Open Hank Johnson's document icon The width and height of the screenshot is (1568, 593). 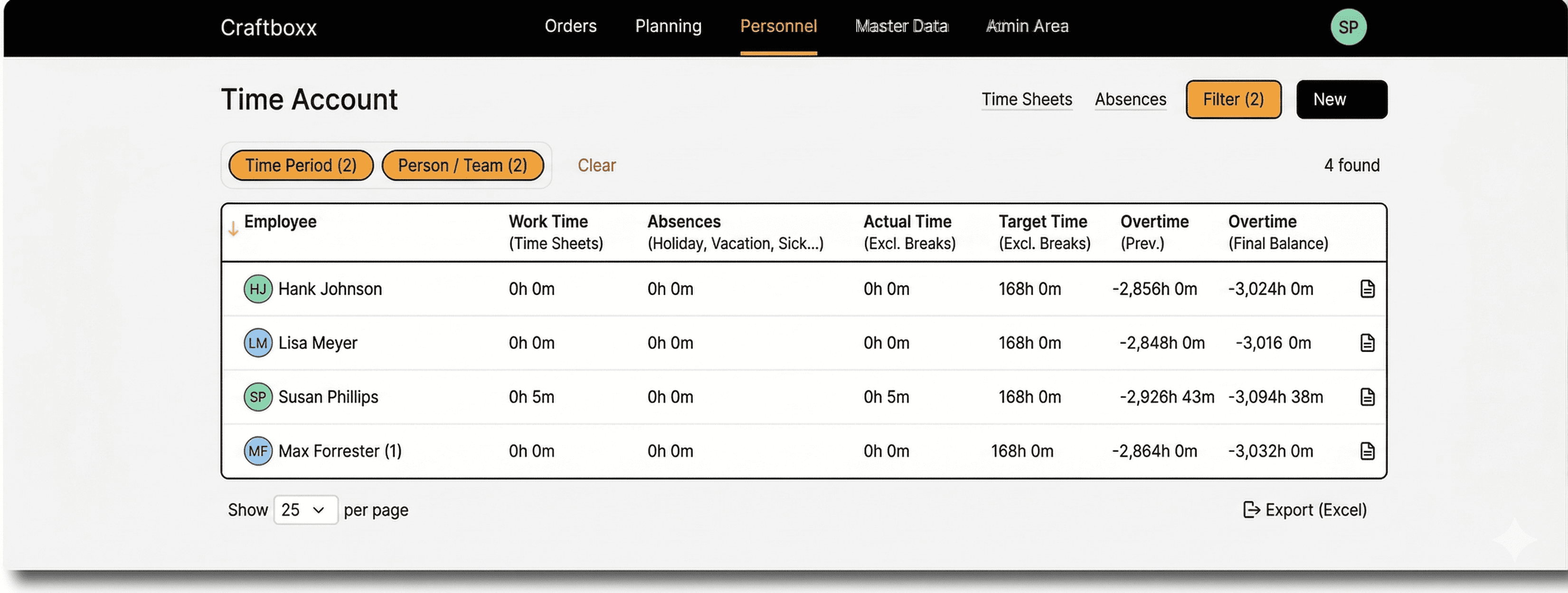tap(1367, 288)
